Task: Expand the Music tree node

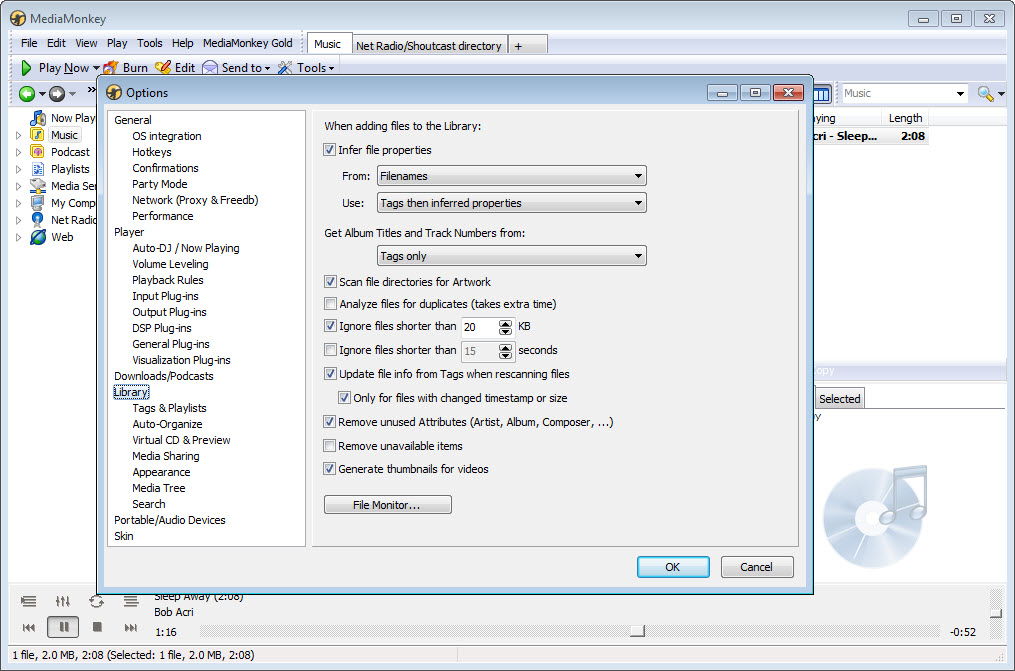Action: pos(19,135)
